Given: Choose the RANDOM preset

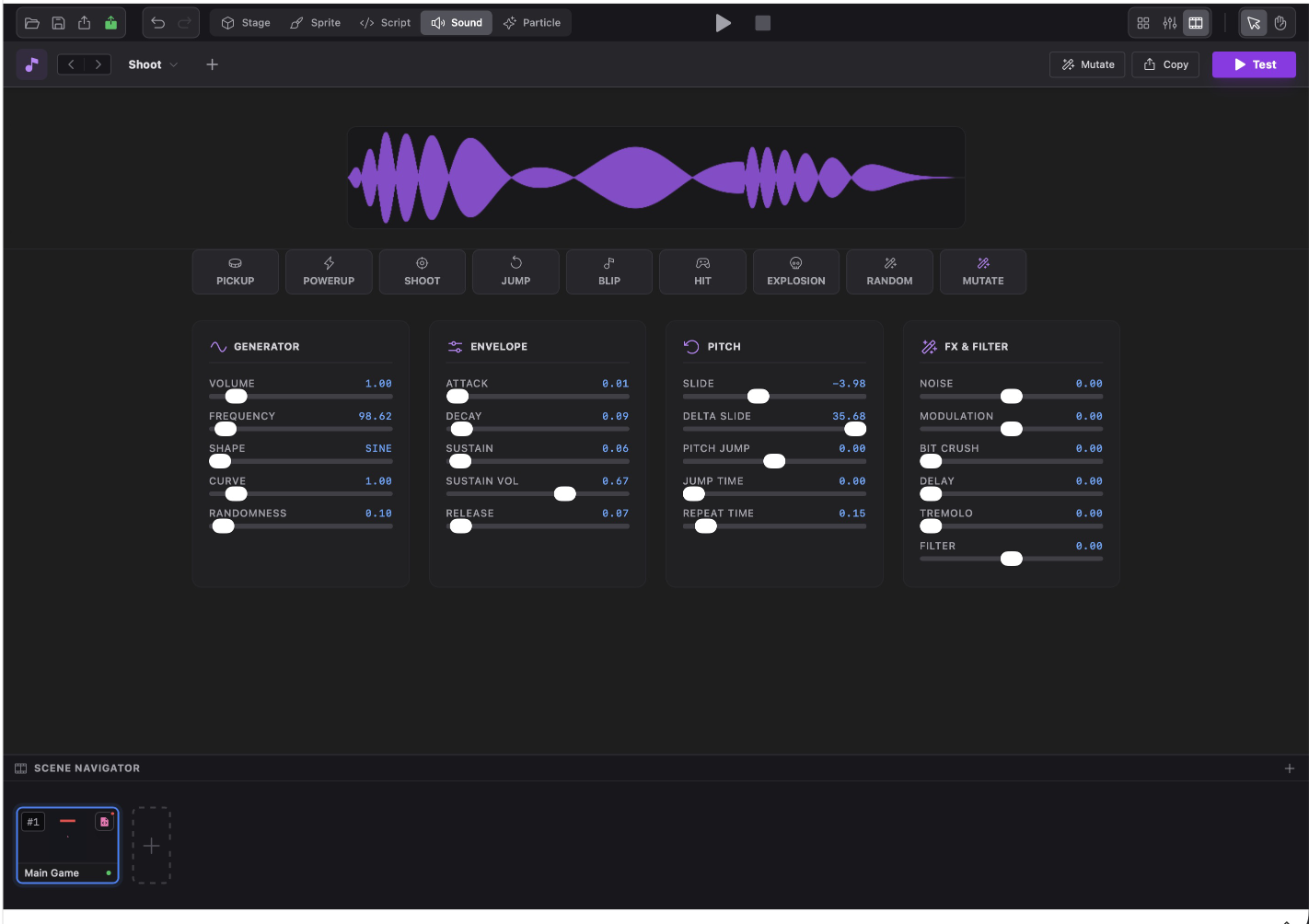Looking at the screenshot, I should pyautogui.click(x=889, y=271).
